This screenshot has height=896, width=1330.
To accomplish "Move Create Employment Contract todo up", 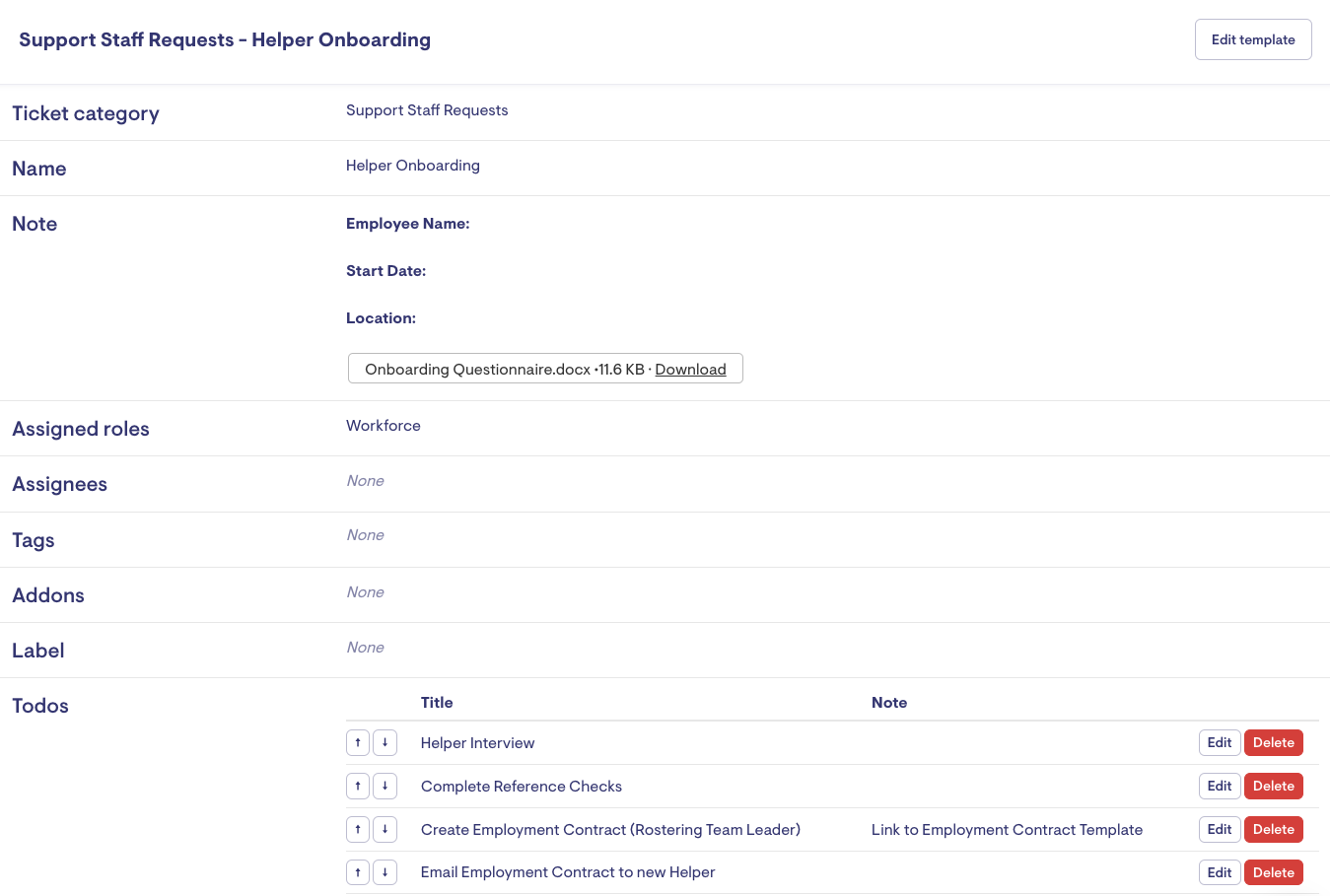I will click(x=358, y=829).
